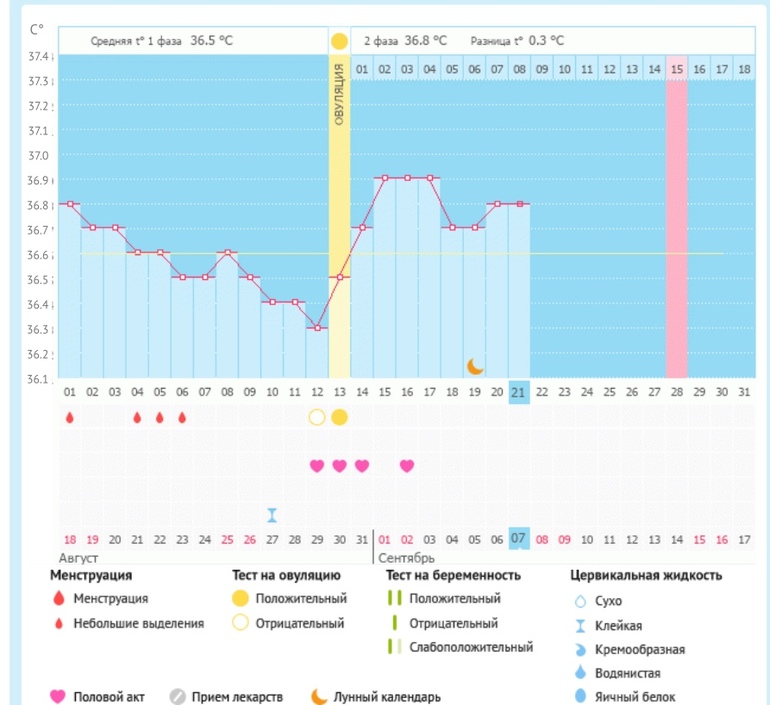Click the pink day 15 column header
Viewport: 770px width, 705px height.
click(677, 69)
